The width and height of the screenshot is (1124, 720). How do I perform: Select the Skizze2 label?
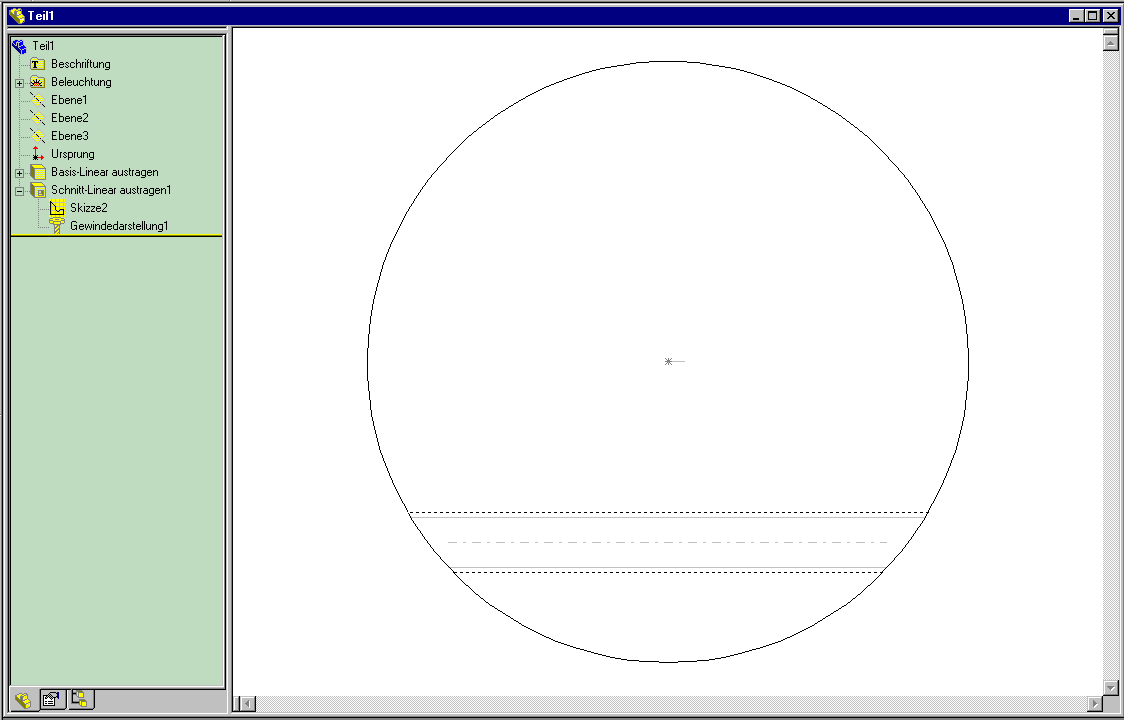[x=88, y=208]
